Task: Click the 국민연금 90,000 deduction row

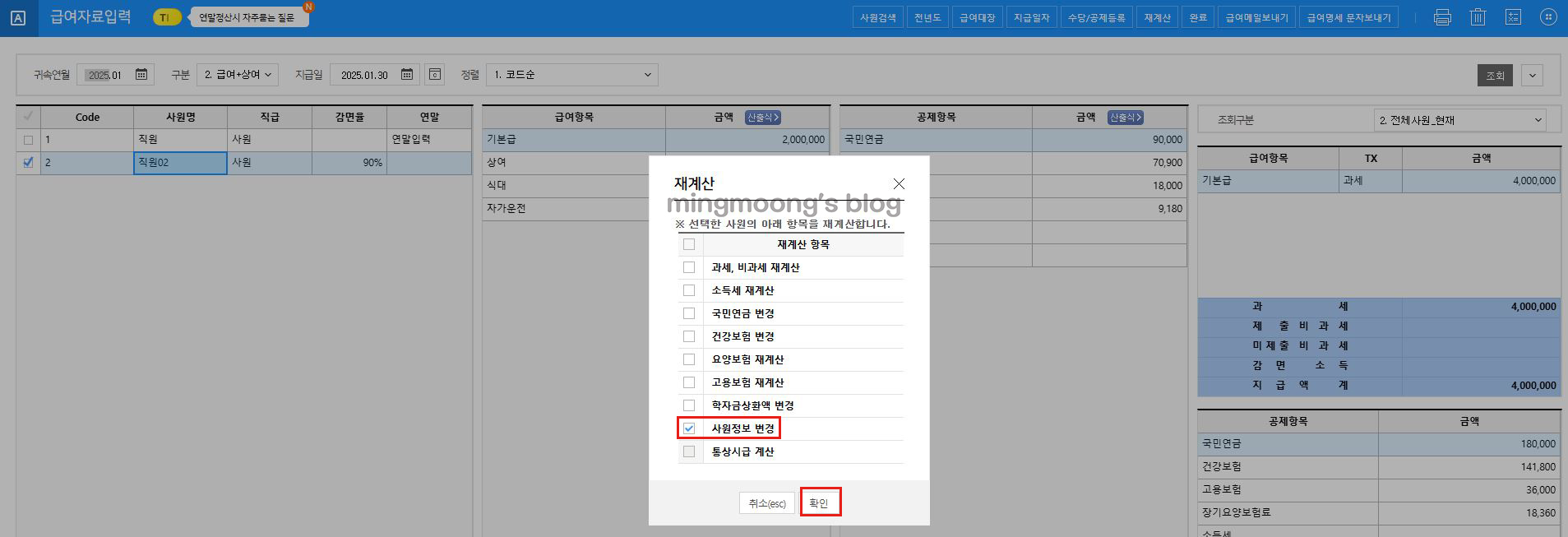Action: click(1013, 140)
